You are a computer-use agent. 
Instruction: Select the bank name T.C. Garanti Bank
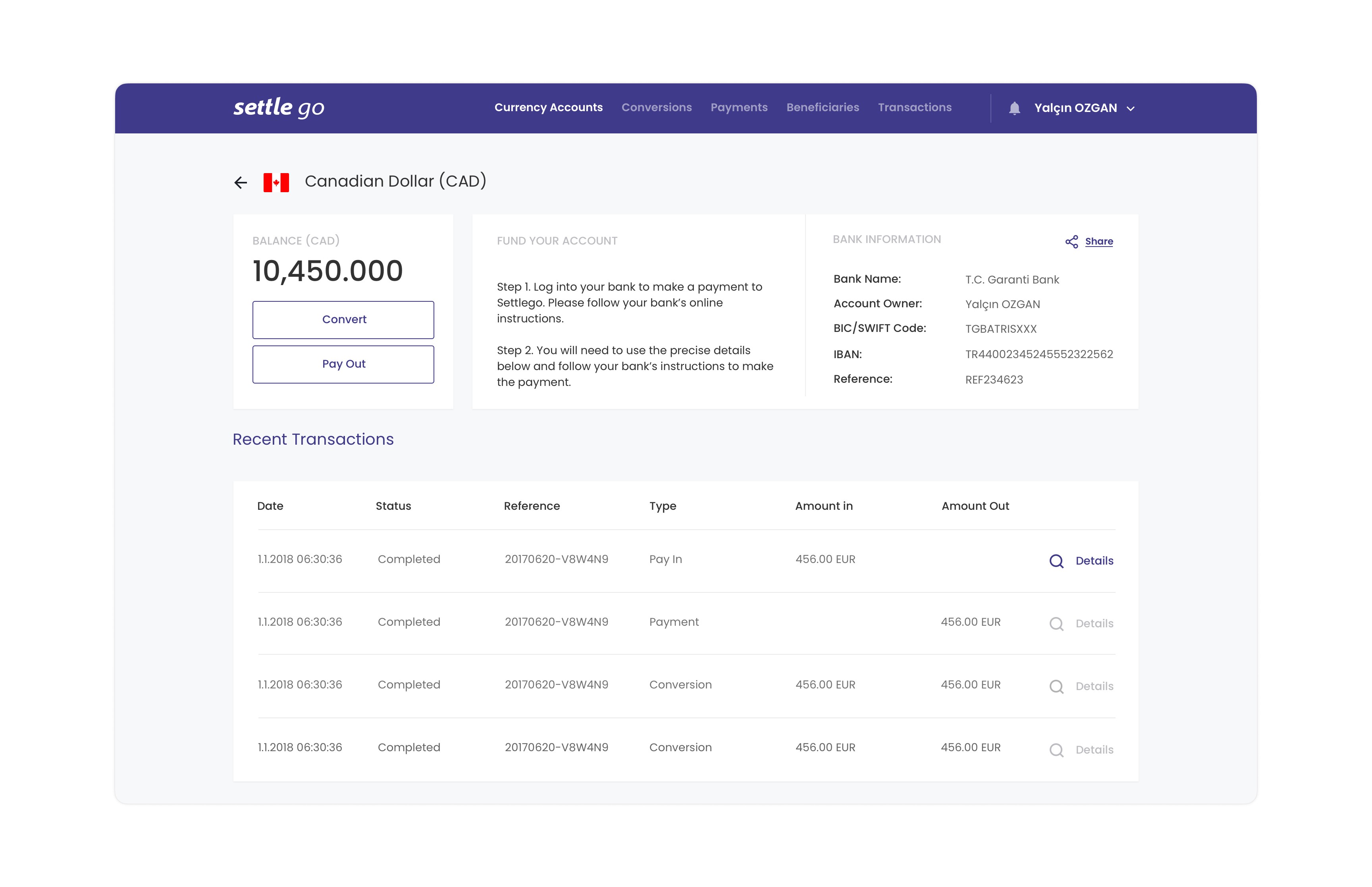click(1012, 280)
